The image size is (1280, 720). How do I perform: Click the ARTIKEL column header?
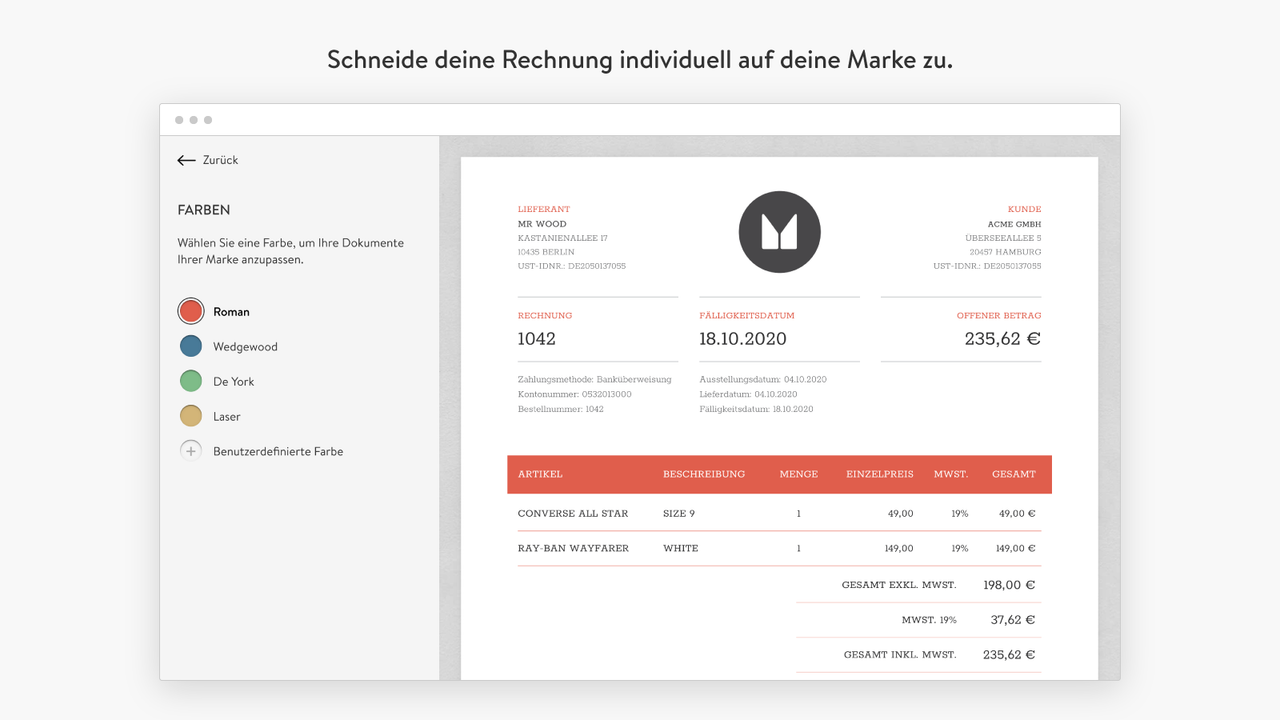[x=540, y=474]
